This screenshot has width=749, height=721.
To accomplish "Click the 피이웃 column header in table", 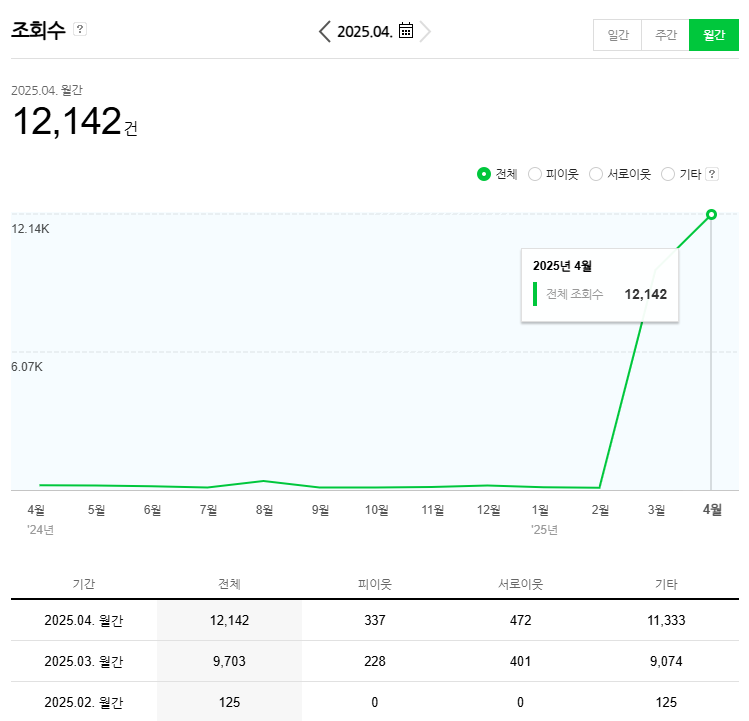I will point(375,584).
